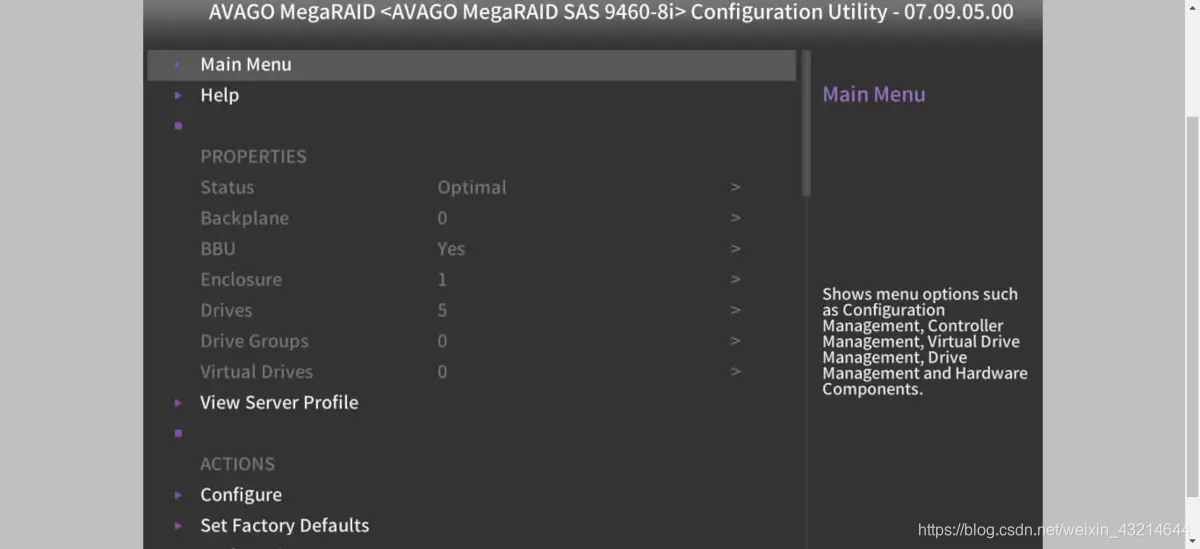This screenshot has width=1200, height=549.
Task: Open the Main Menu entry
Action: 471,64
